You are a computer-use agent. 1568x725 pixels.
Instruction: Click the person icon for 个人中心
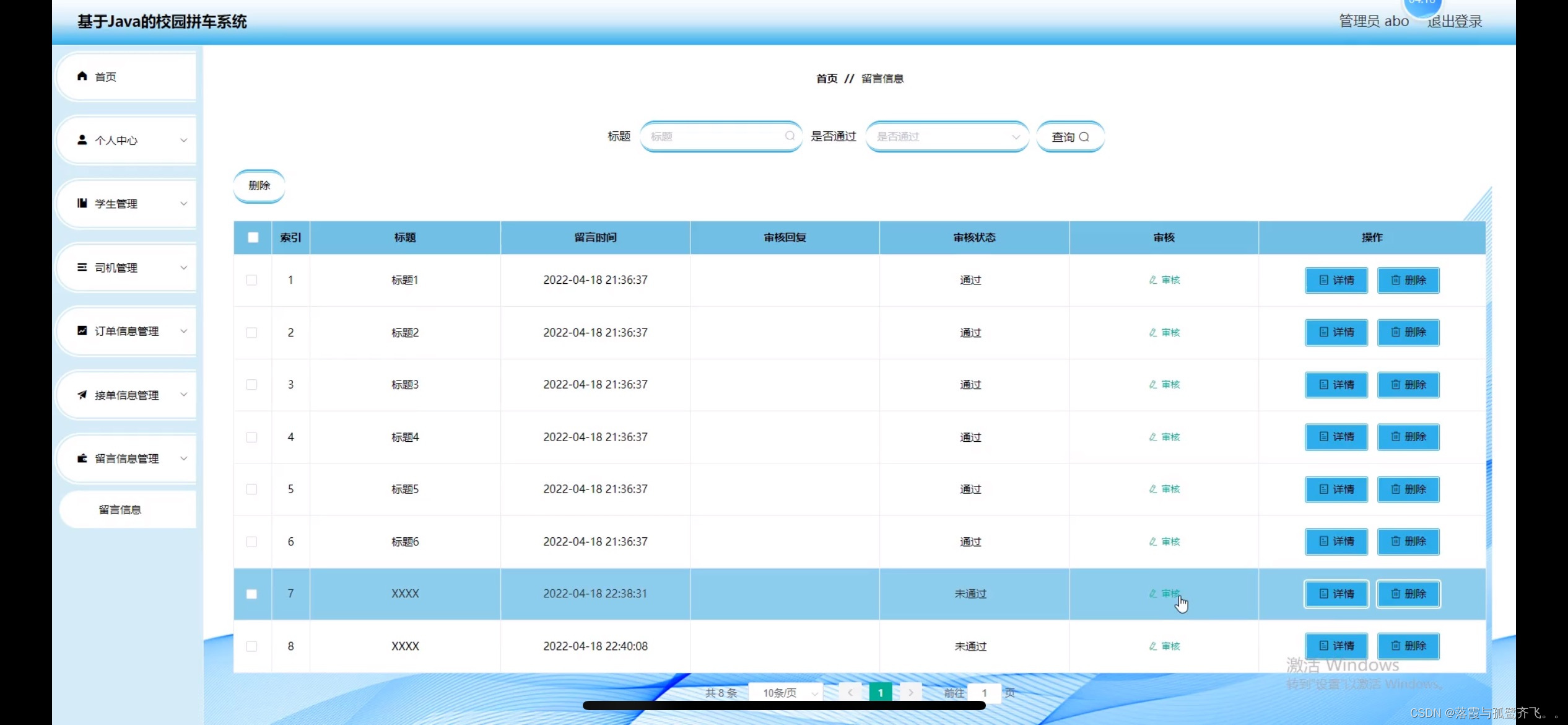82,140
